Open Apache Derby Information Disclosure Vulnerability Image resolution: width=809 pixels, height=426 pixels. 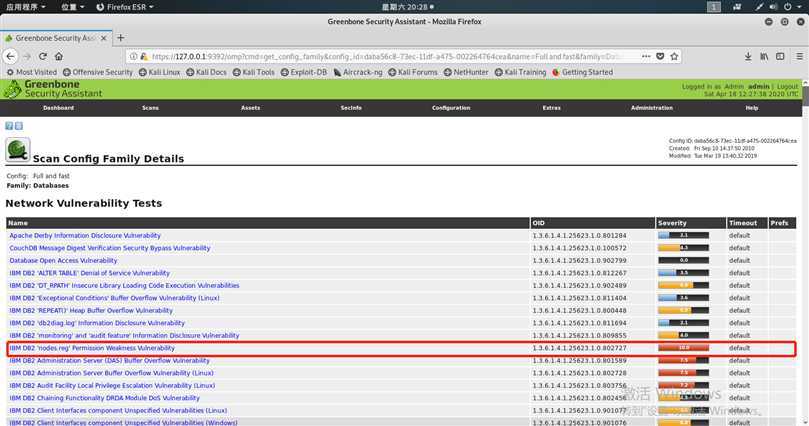click(x=85, y=235)
